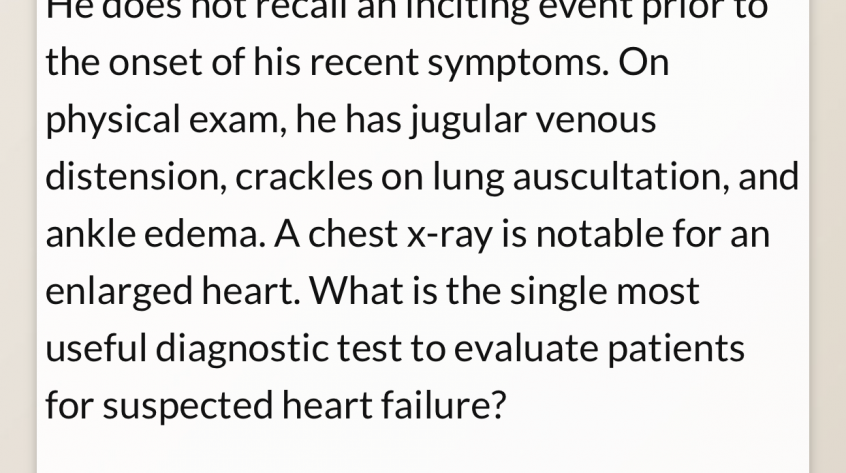Click the word "crackles" in the paragraph
The height and width of the screenshot is (473, 846).
304,177
